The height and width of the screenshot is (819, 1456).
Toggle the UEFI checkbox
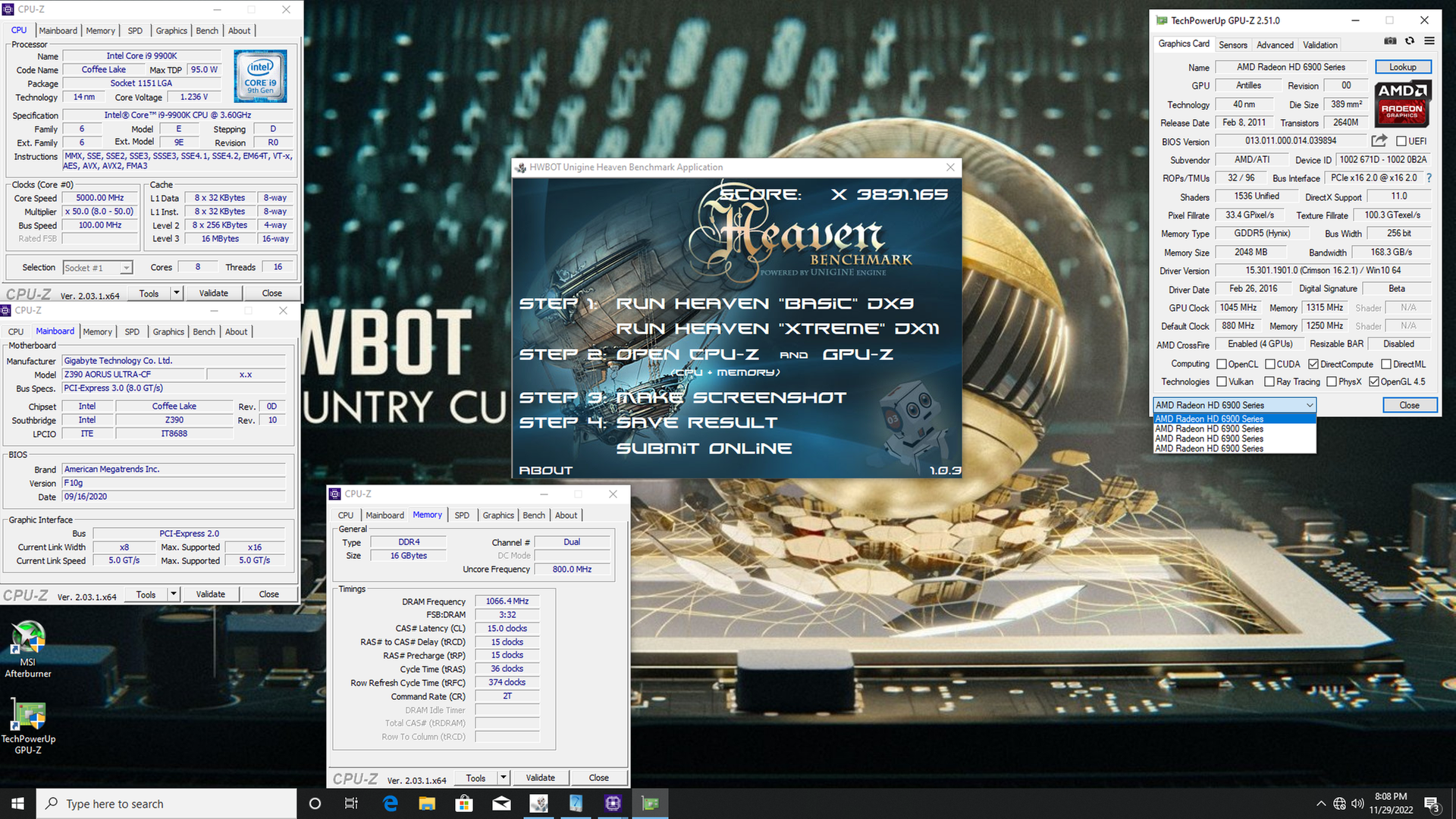tap(1401, 141)
